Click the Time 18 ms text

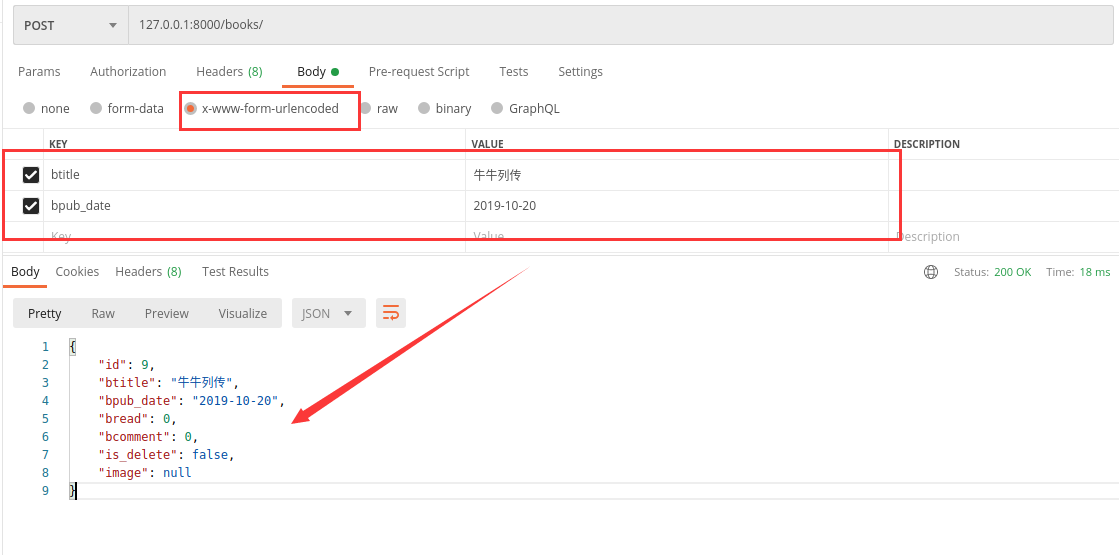click(x=1078, y=272)
